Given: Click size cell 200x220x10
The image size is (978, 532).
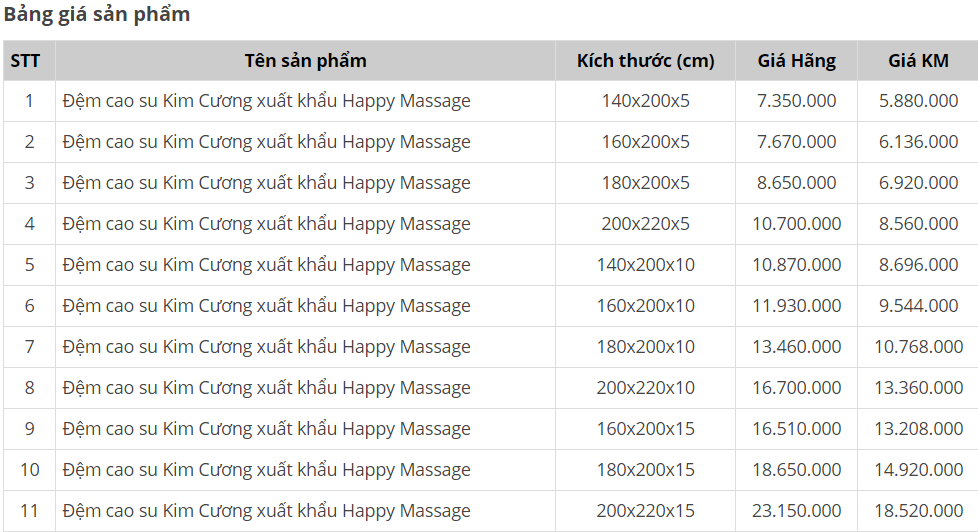Looking at the screenshot, I should 645,388.
